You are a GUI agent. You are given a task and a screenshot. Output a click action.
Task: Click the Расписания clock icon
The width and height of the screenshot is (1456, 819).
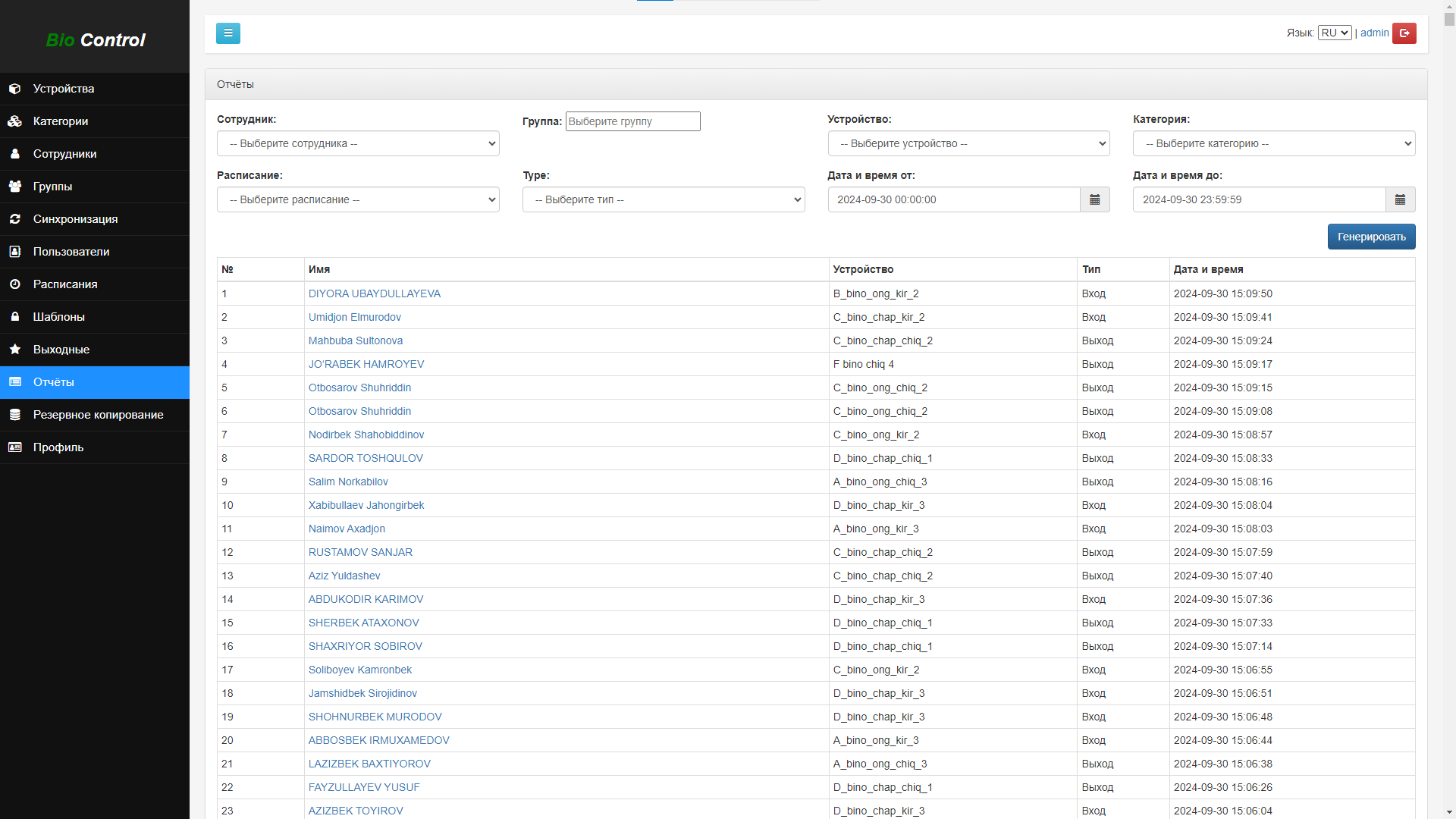14,284
